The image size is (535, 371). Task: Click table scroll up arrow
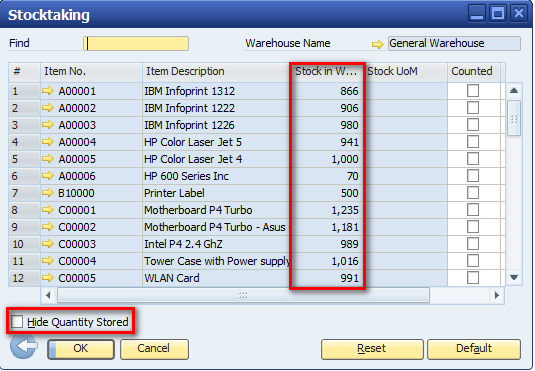click(514, 91)
